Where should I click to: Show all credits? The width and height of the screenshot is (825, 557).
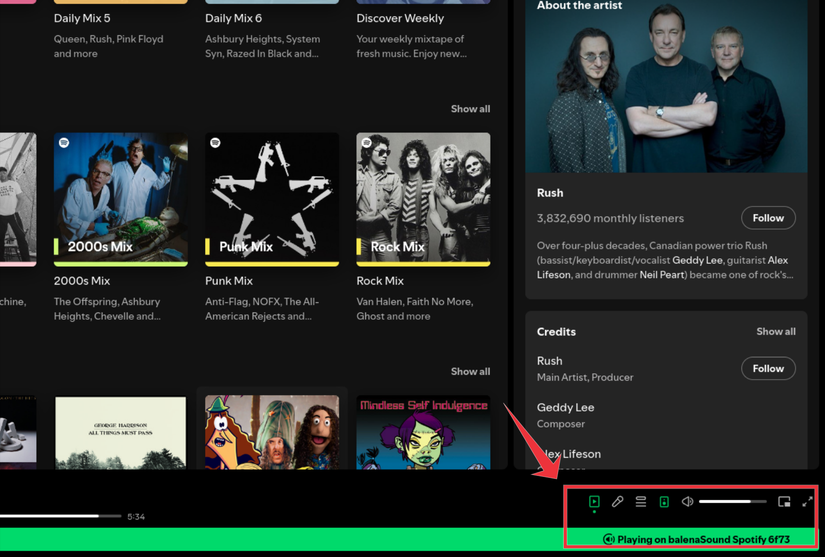coord(775,332)
